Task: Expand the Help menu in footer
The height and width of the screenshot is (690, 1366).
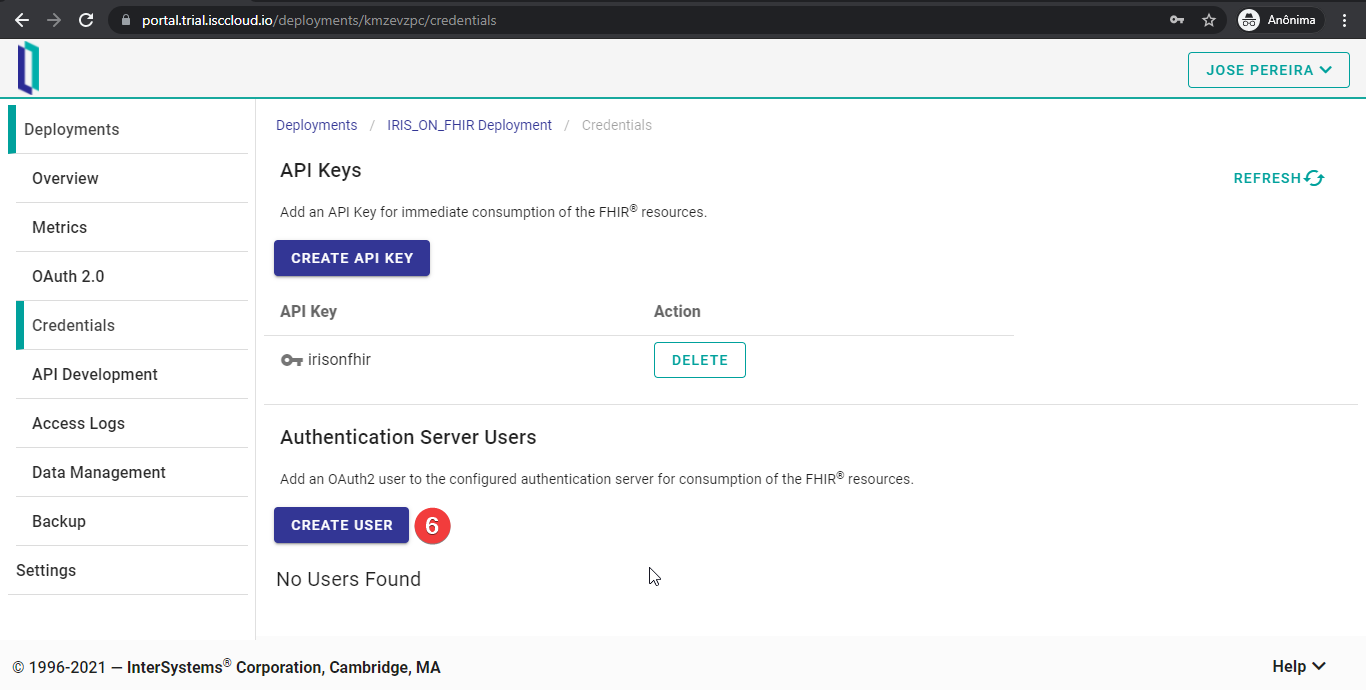Action: [x=1299, y=667]
